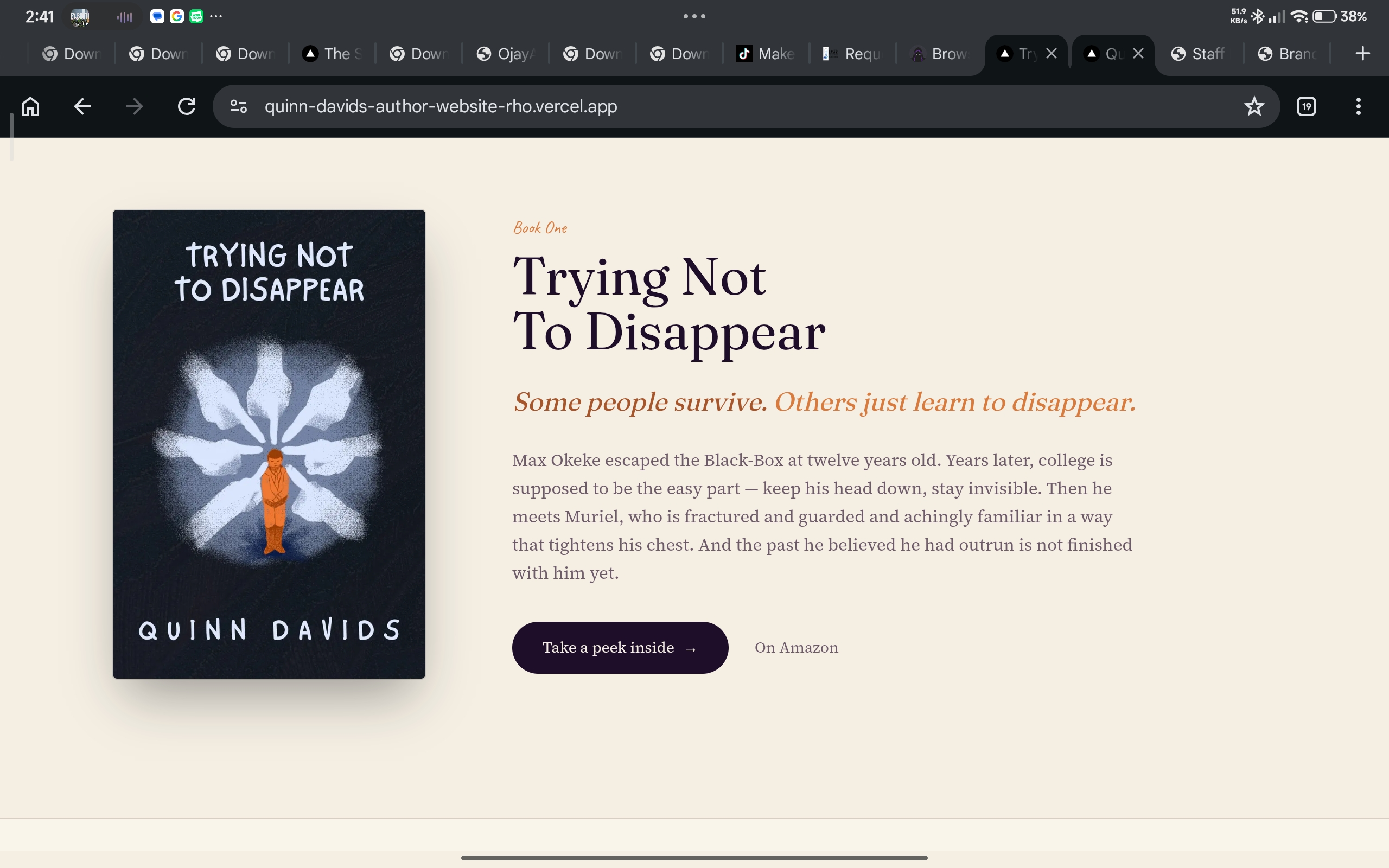Viewport: 1389px width, 868px height.
Task: Tap the Bluetooth status icon
Action: (1258, 16)
